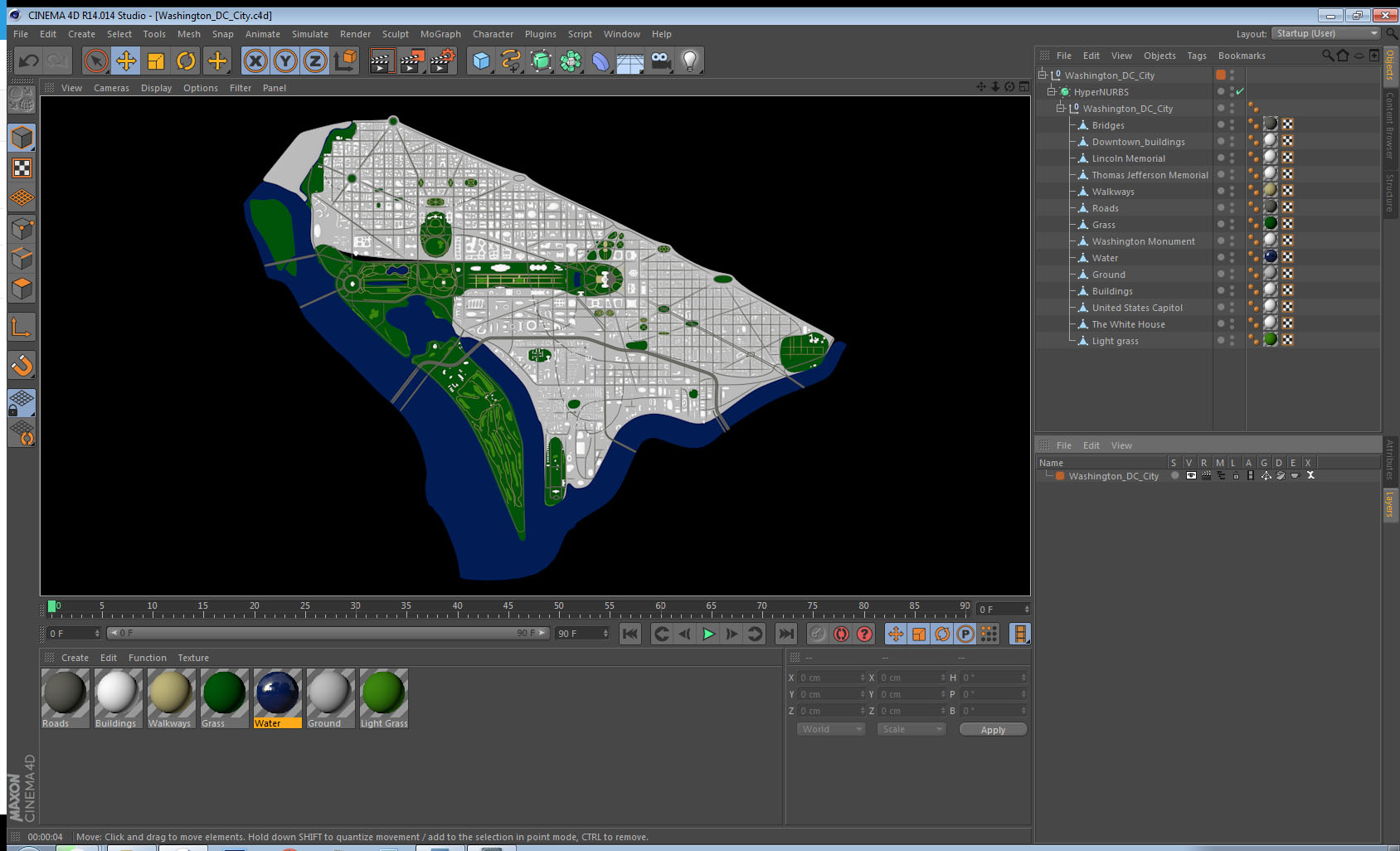1400x851 pixels.
Task: Open the Simulate menu
Action: tap(310, 34)
